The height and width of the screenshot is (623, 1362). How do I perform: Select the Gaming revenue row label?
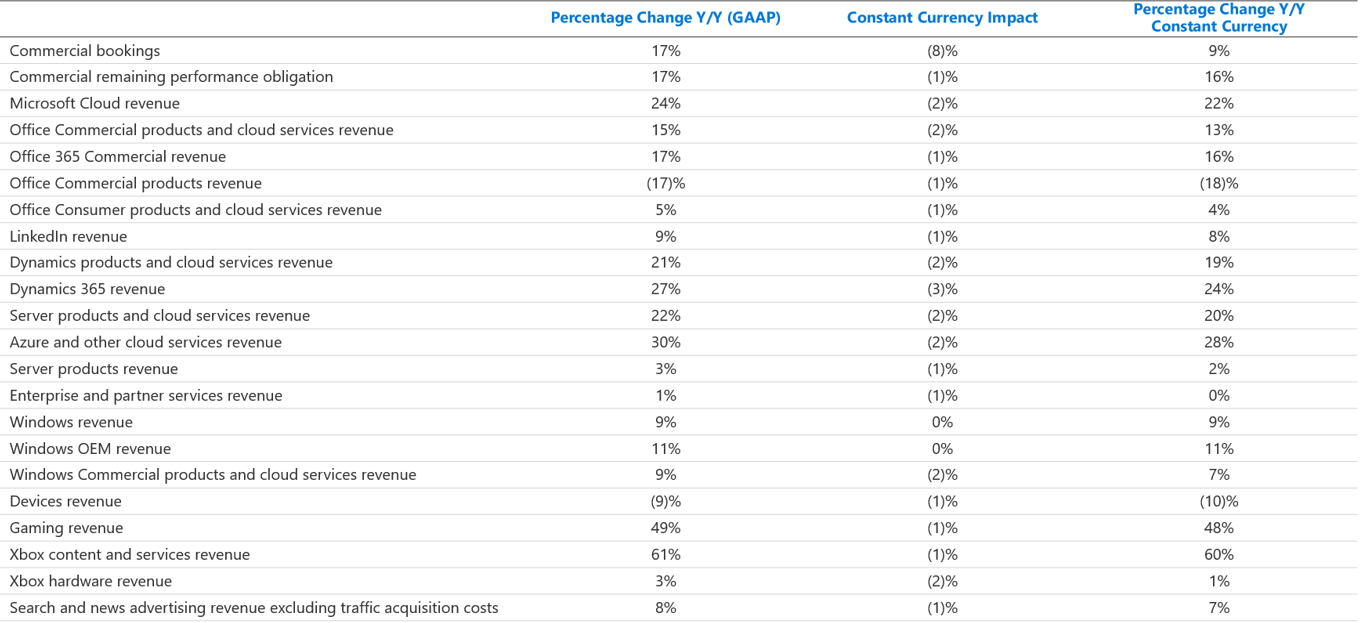click(66, 528)
